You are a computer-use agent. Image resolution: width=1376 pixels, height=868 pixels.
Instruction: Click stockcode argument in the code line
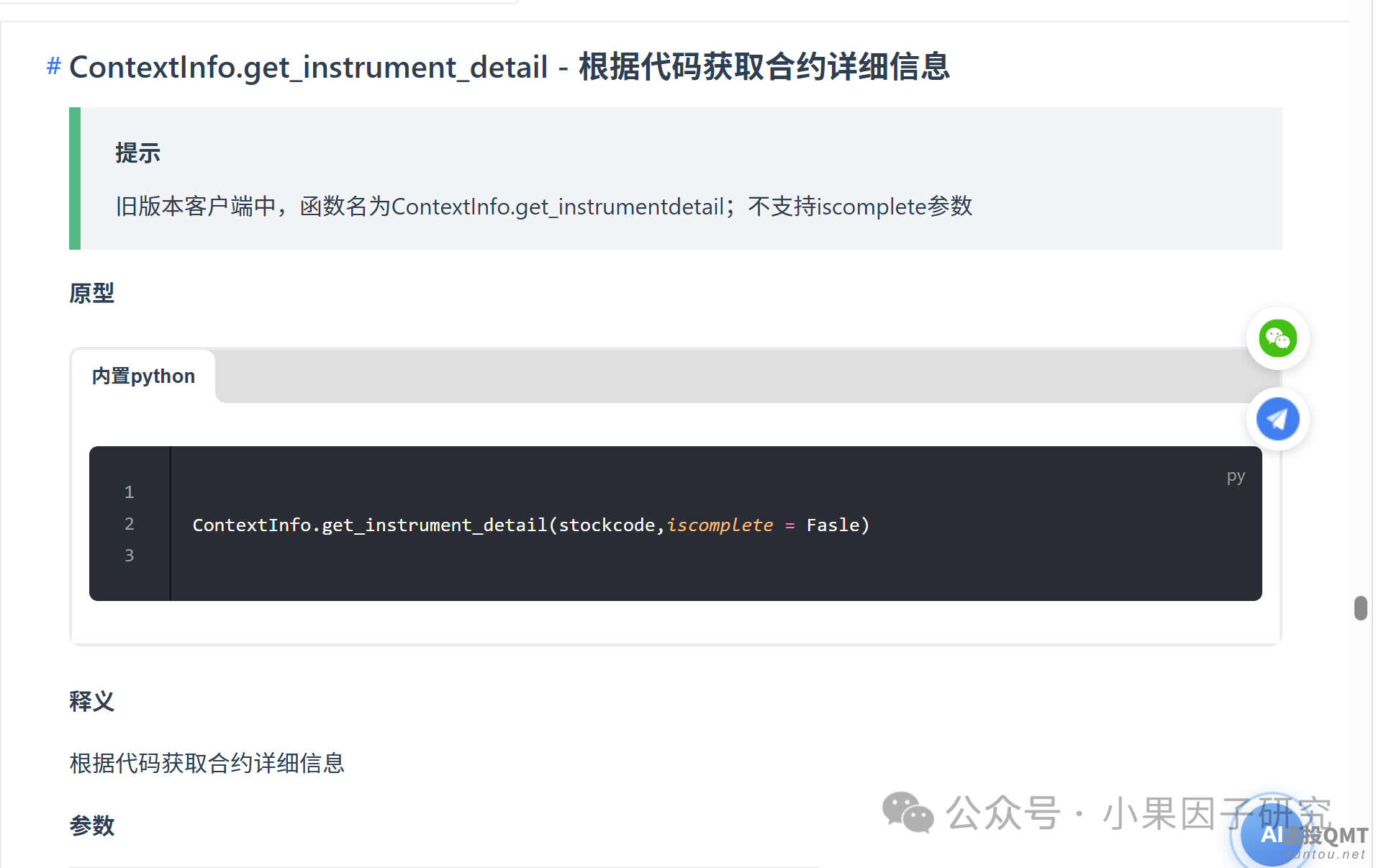coord(607,525)
